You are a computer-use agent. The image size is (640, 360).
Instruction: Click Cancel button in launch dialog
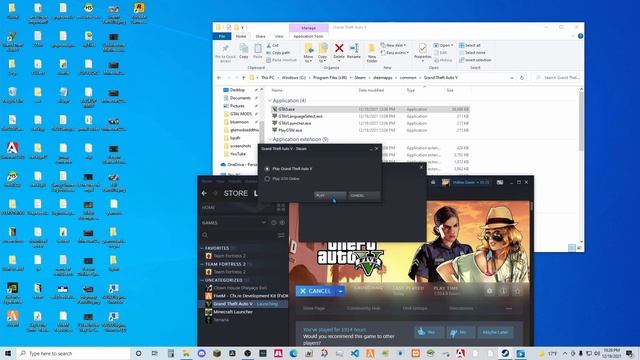pyautogui.click(x=364, y=196)
